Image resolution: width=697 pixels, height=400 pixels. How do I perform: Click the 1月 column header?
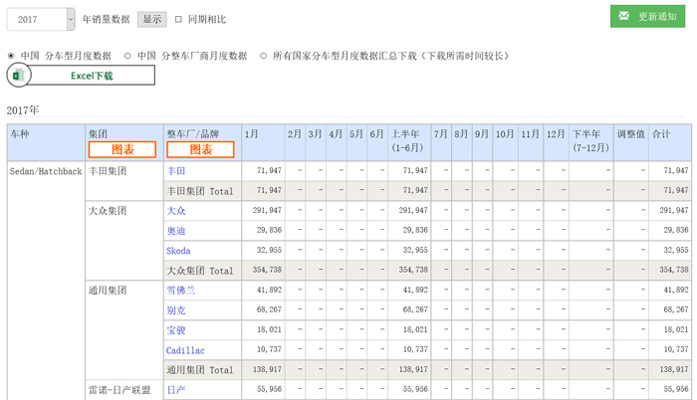pyautogui.click(x=263, y=143)
